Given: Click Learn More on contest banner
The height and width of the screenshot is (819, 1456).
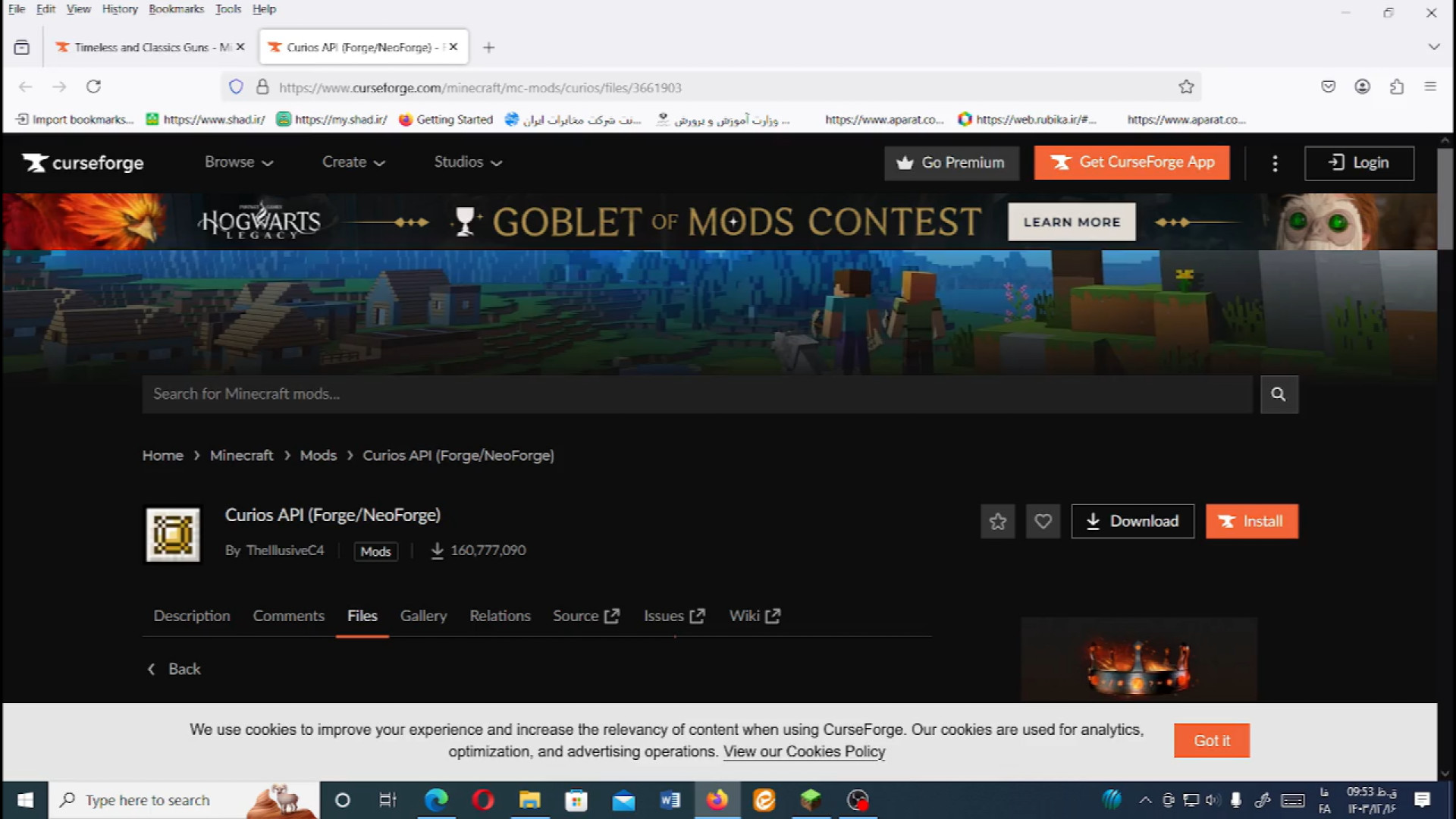Looking at the screenshot, I should (x=1072, y=222).
